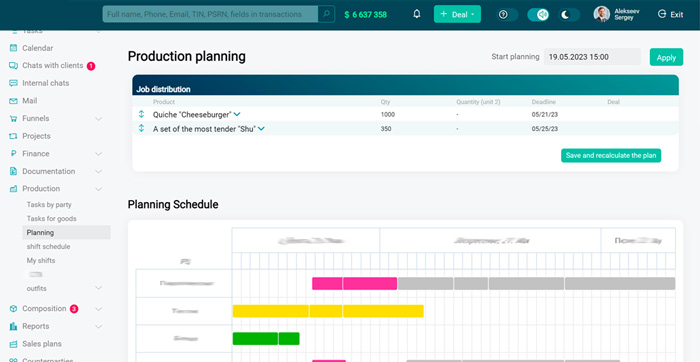This screenshot has height=362, width=700.
Task: Click the Start planning date field
Action: [x=592, y=57]
